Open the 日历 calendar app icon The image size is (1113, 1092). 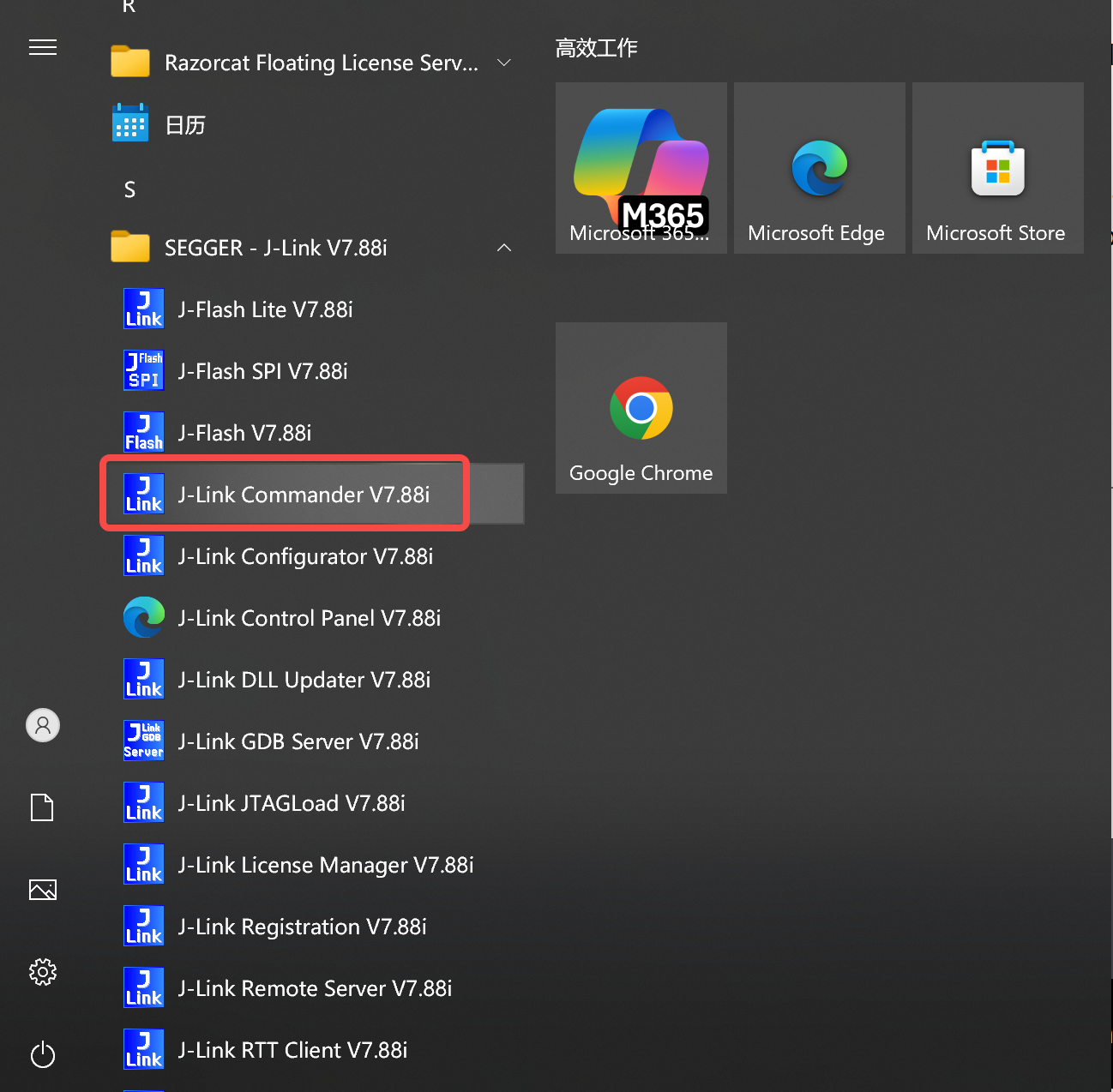pyautogui.click(x=130, y=123)
